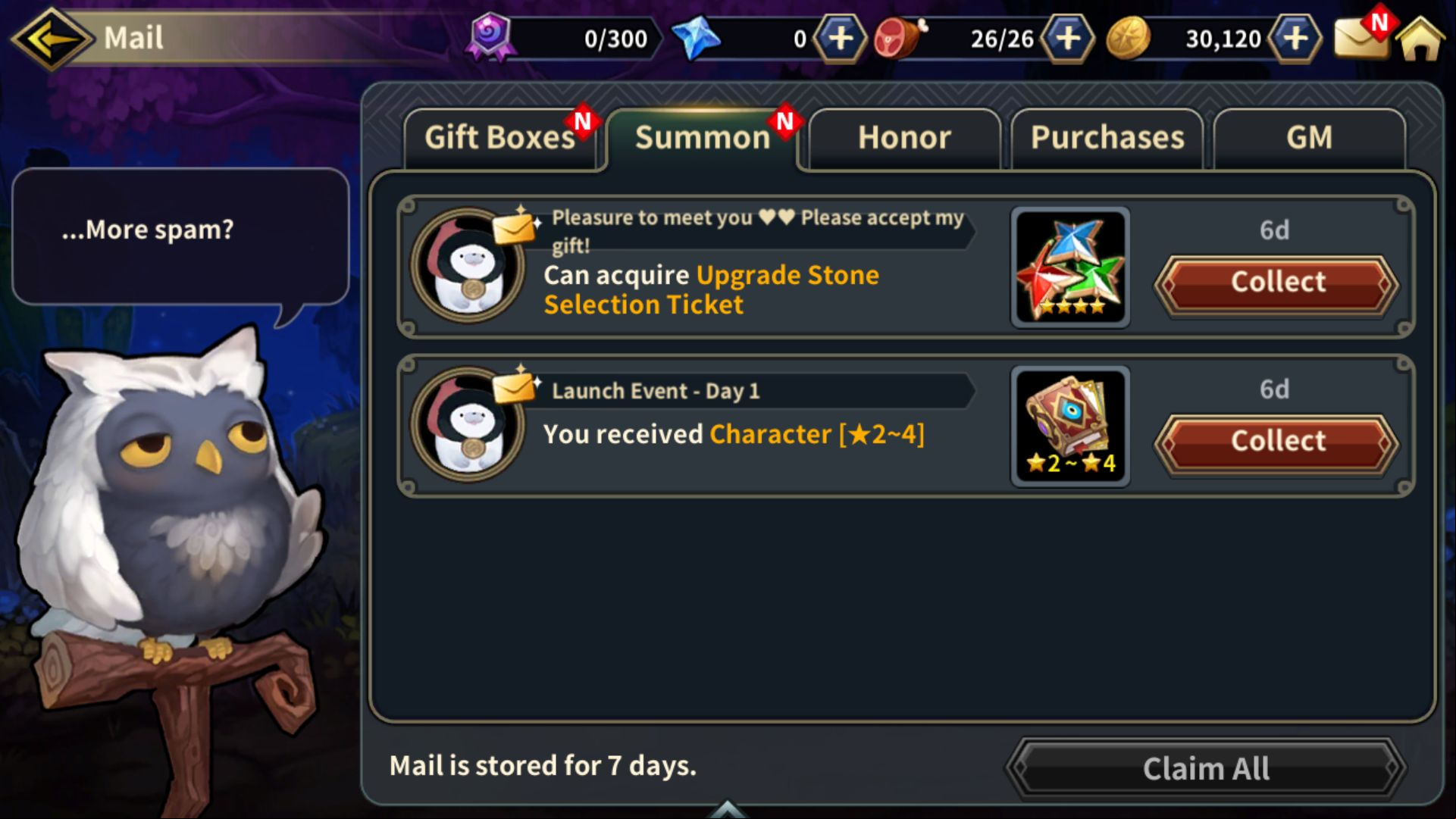Viewport: 1456px width, 819px height.
Task: Tap the sender avatar on Launch Event mail
Action: [x=467, y=426]
